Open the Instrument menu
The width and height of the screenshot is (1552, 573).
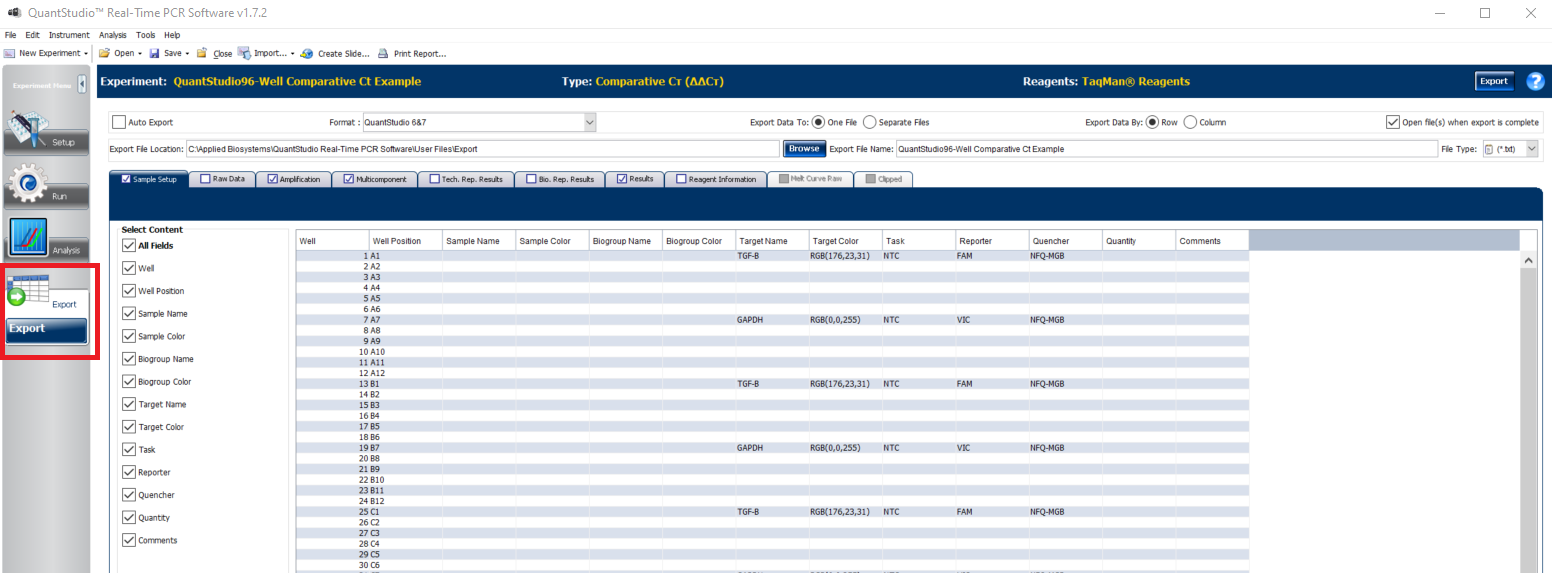pyautogui.click(x=69, y=35)
